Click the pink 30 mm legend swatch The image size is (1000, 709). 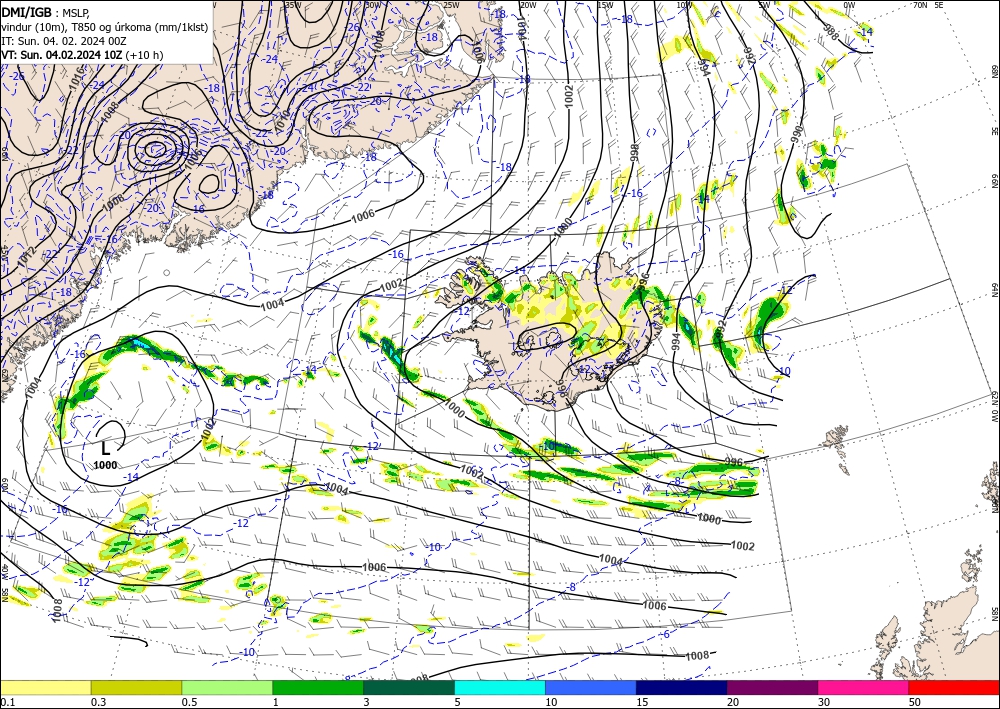coord(864,687)
